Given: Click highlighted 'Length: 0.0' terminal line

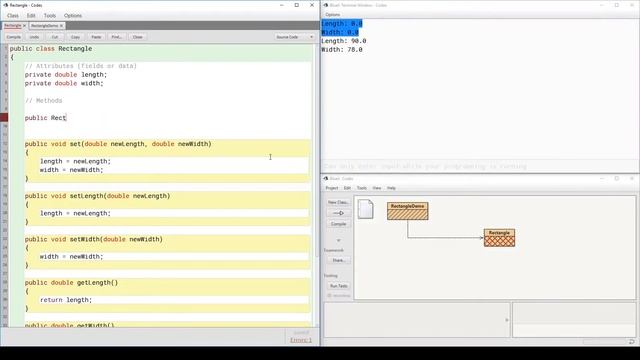Looking at the screenshot, I should [342, 24].
